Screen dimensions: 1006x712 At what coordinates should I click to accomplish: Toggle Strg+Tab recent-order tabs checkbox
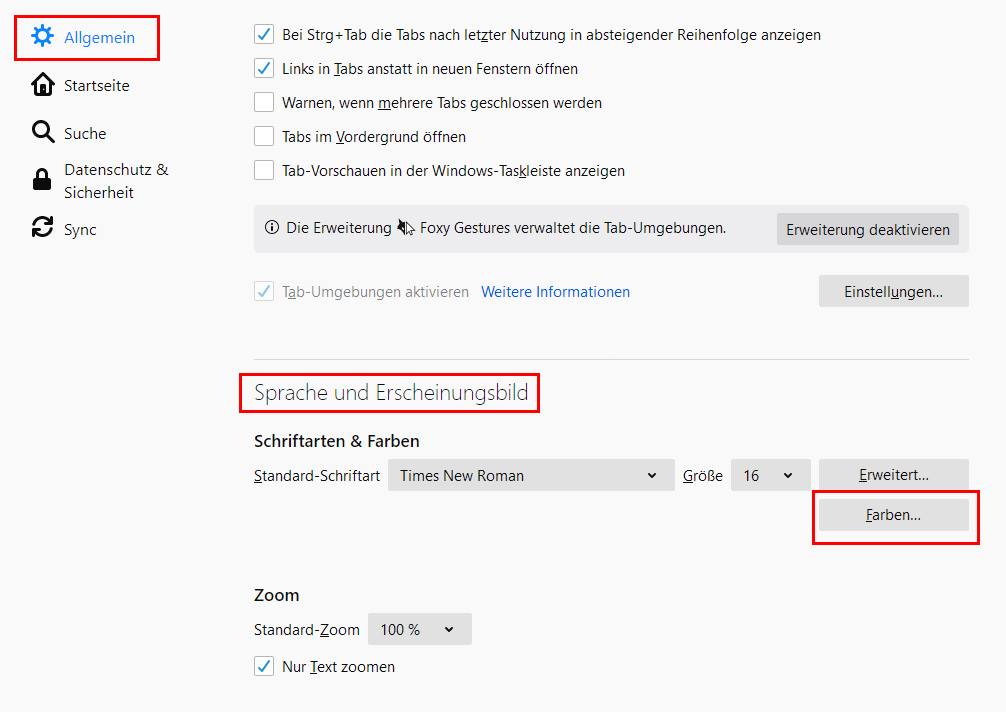tap(264, 35)
